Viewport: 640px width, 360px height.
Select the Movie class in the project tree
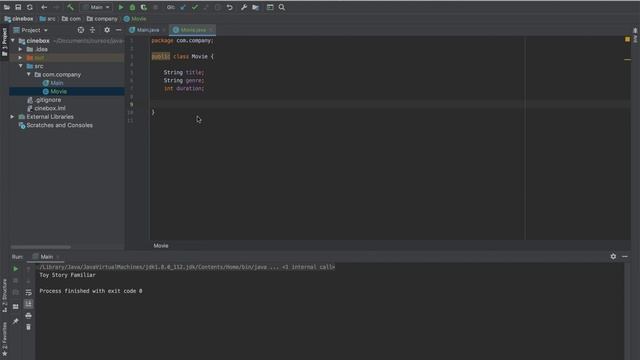pyautogui.click(x=55, y=91)
